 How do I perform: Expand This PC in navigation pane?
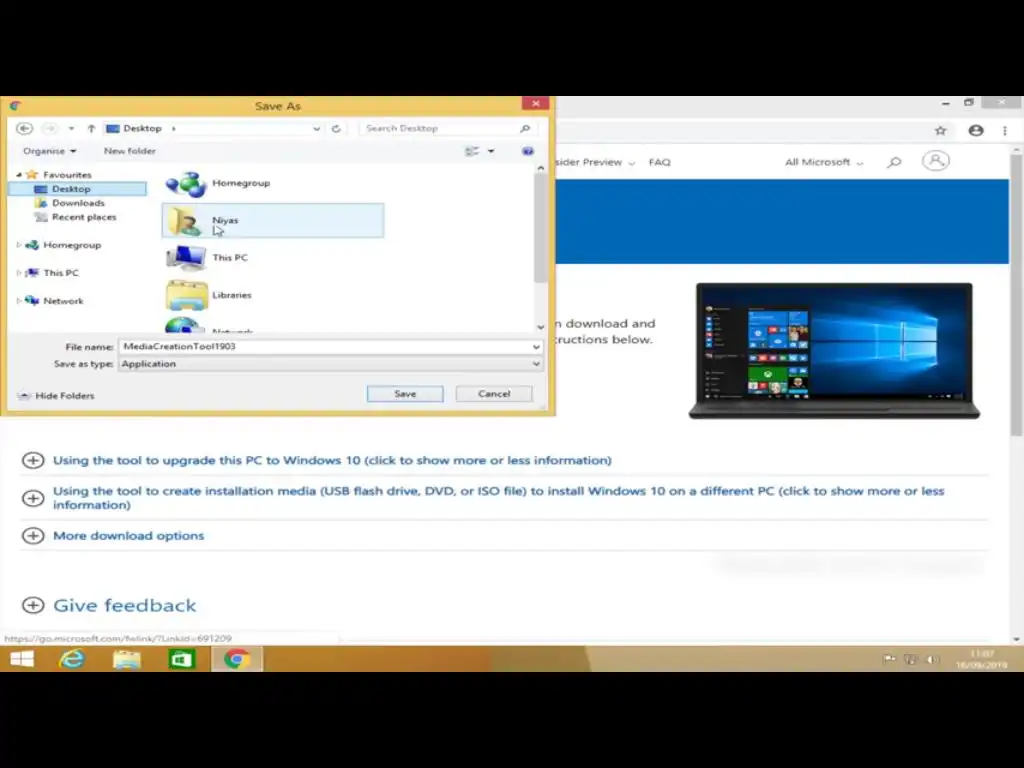(19, 273)
